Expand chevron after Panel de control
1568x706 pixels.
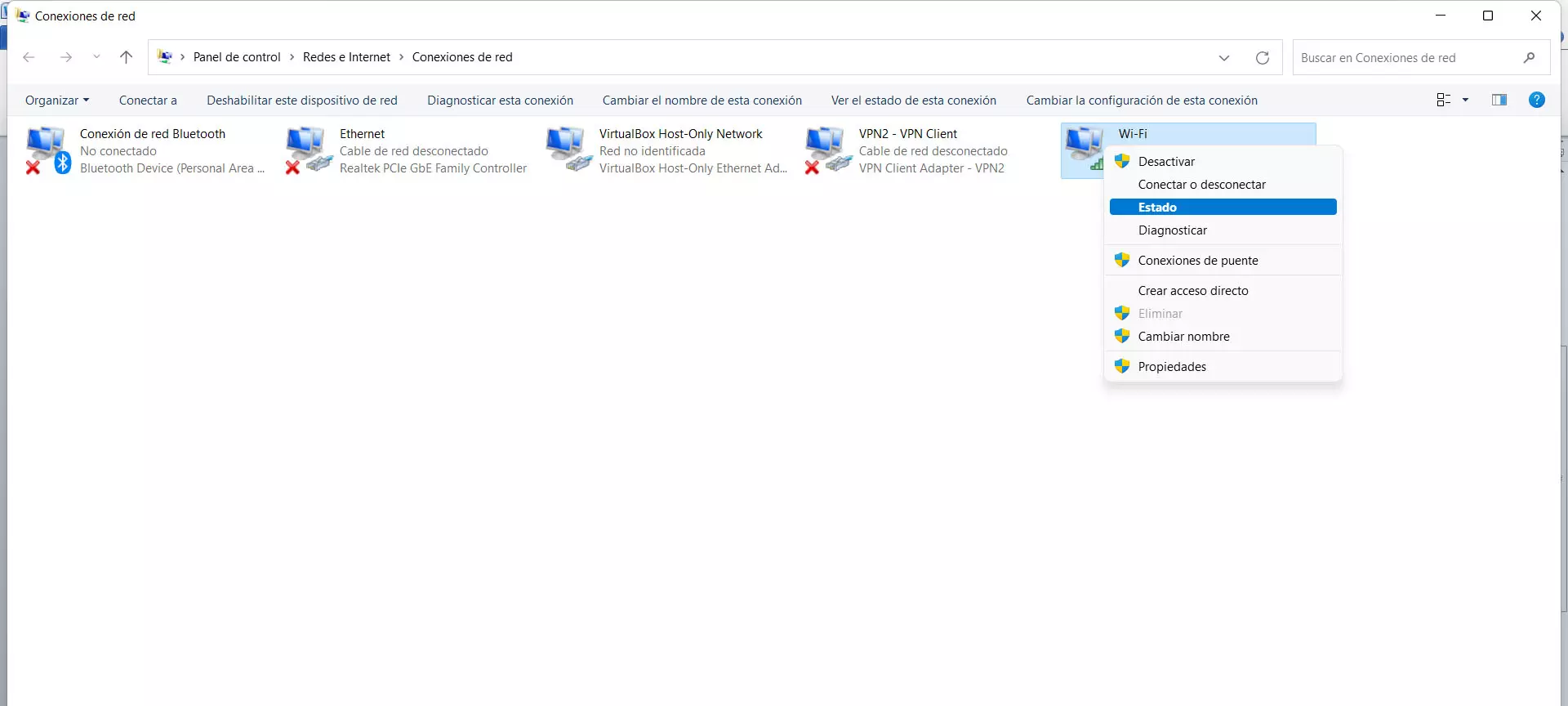pyautogui.click(x=292, y=57)
